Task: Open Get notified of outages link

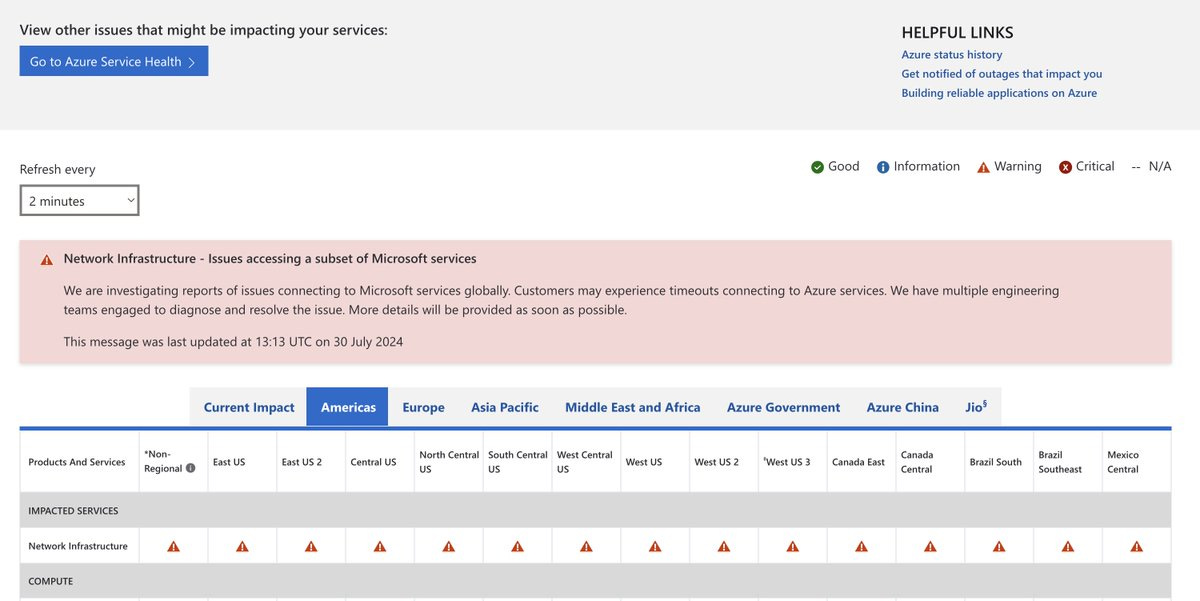Action: pyautogui.click(x=1002, y=74)
